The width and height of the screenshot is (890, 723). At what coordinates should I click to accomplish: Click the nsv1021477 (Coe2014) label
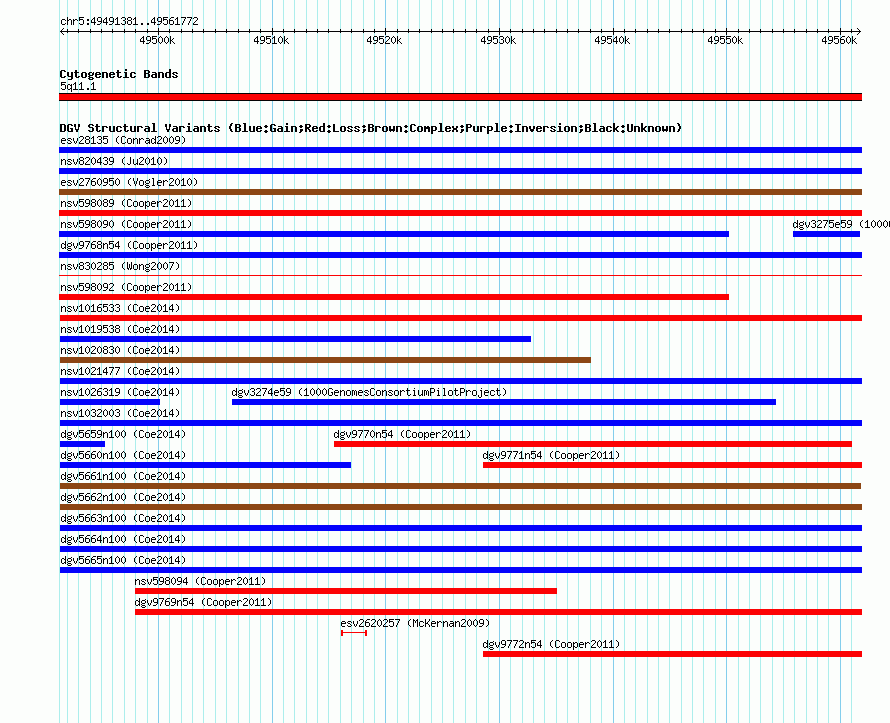click(120, 371)
